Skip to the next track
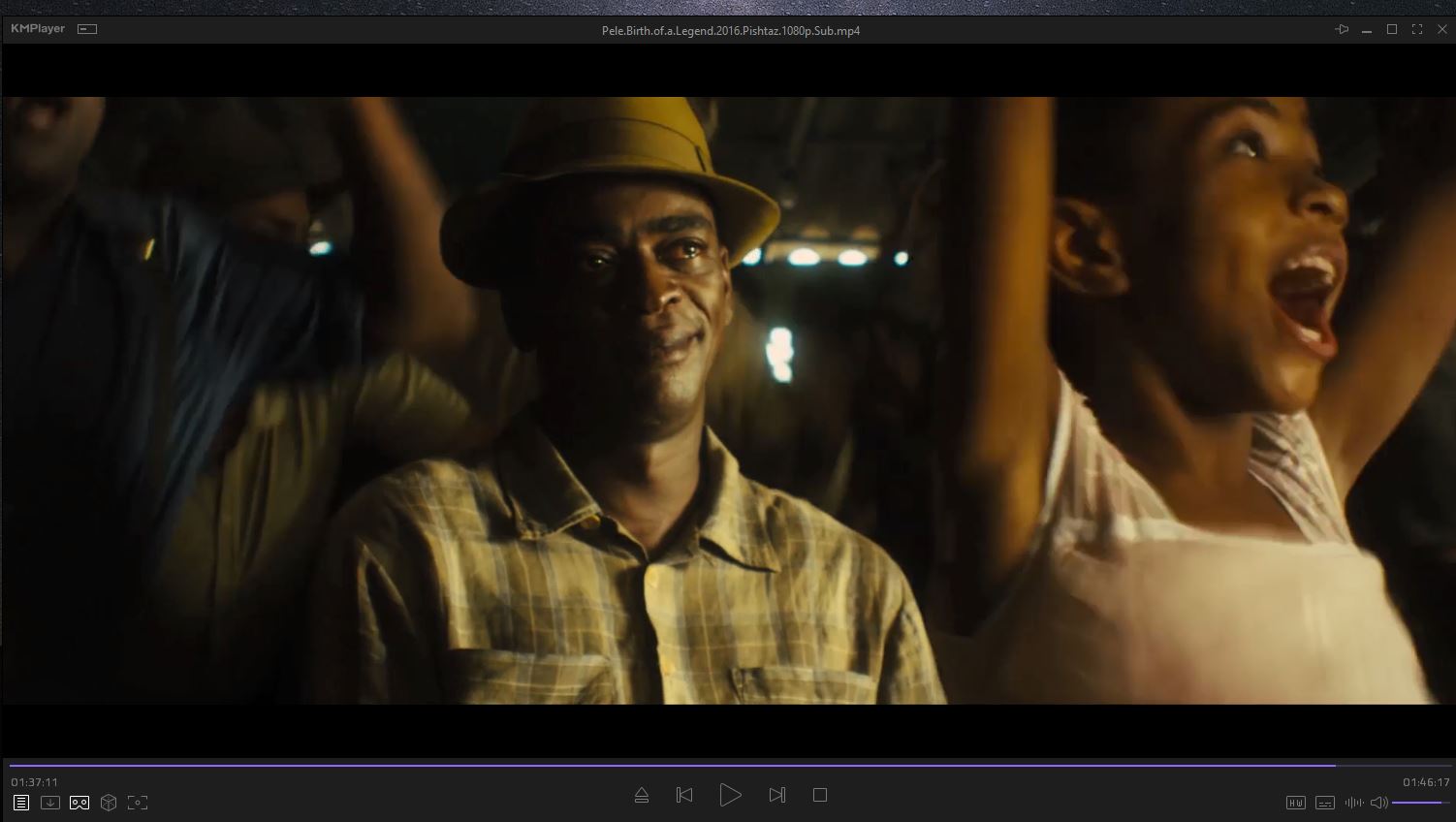The width and height of the screenshot is (1456, 822). pyautogui.click(x=776, y=795)
